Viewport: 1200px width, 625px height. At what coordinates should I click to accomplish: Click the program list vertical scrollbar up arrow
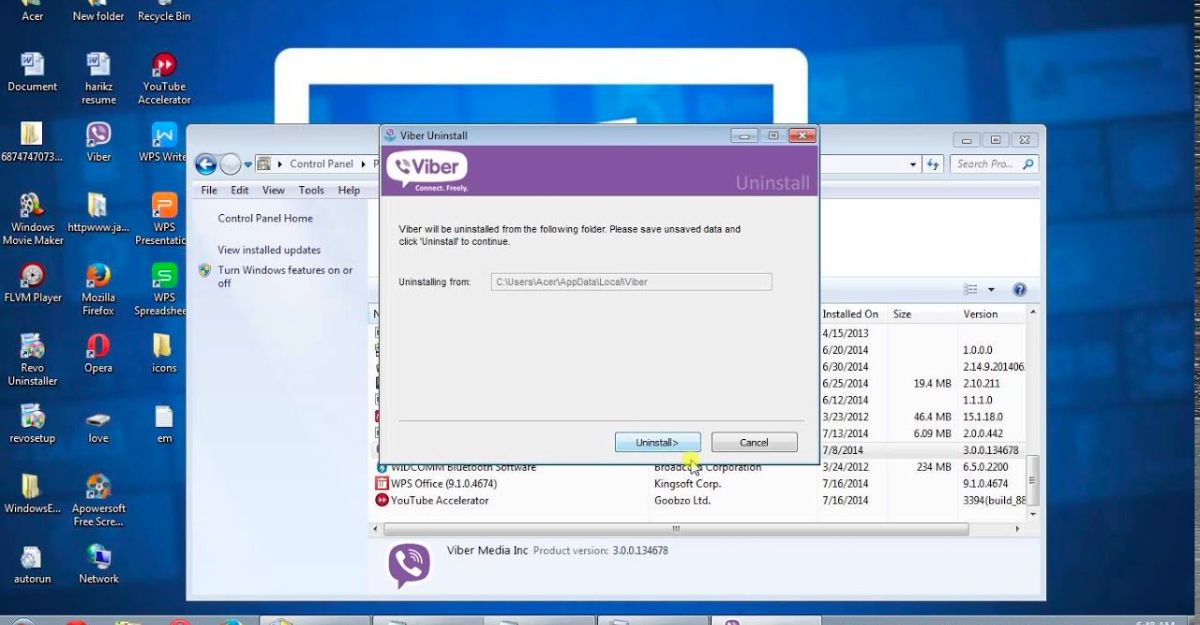[1033, 313]
